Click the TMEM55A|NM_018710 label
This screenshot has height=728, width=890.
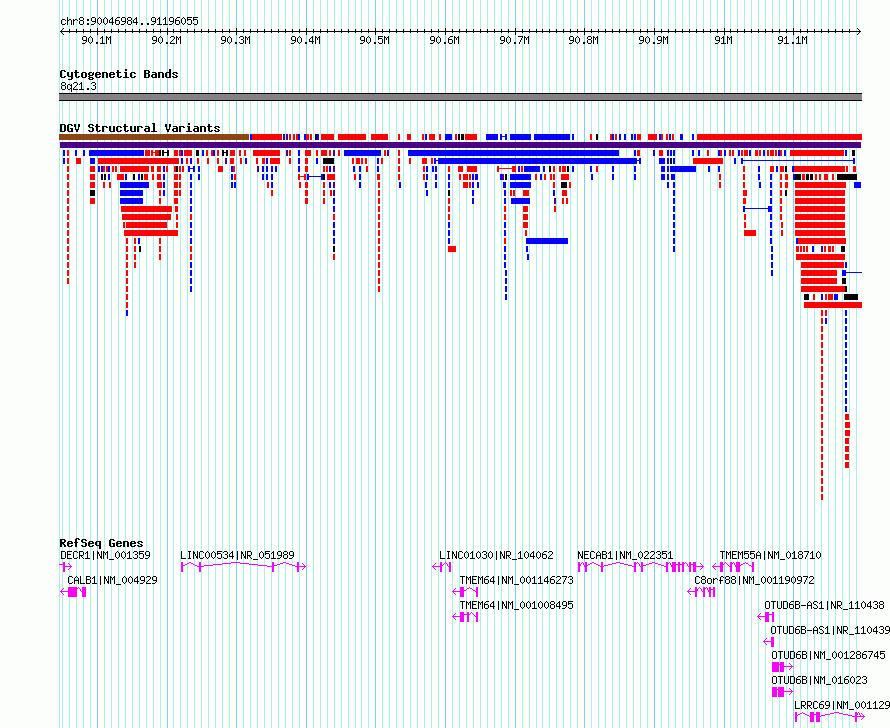770,555
